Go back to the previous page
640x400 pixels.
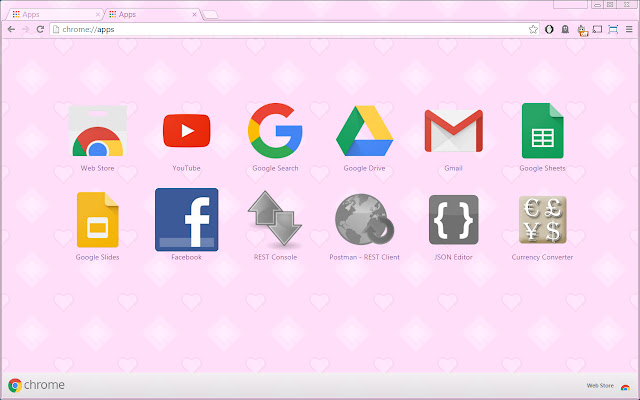pos(11,29)
